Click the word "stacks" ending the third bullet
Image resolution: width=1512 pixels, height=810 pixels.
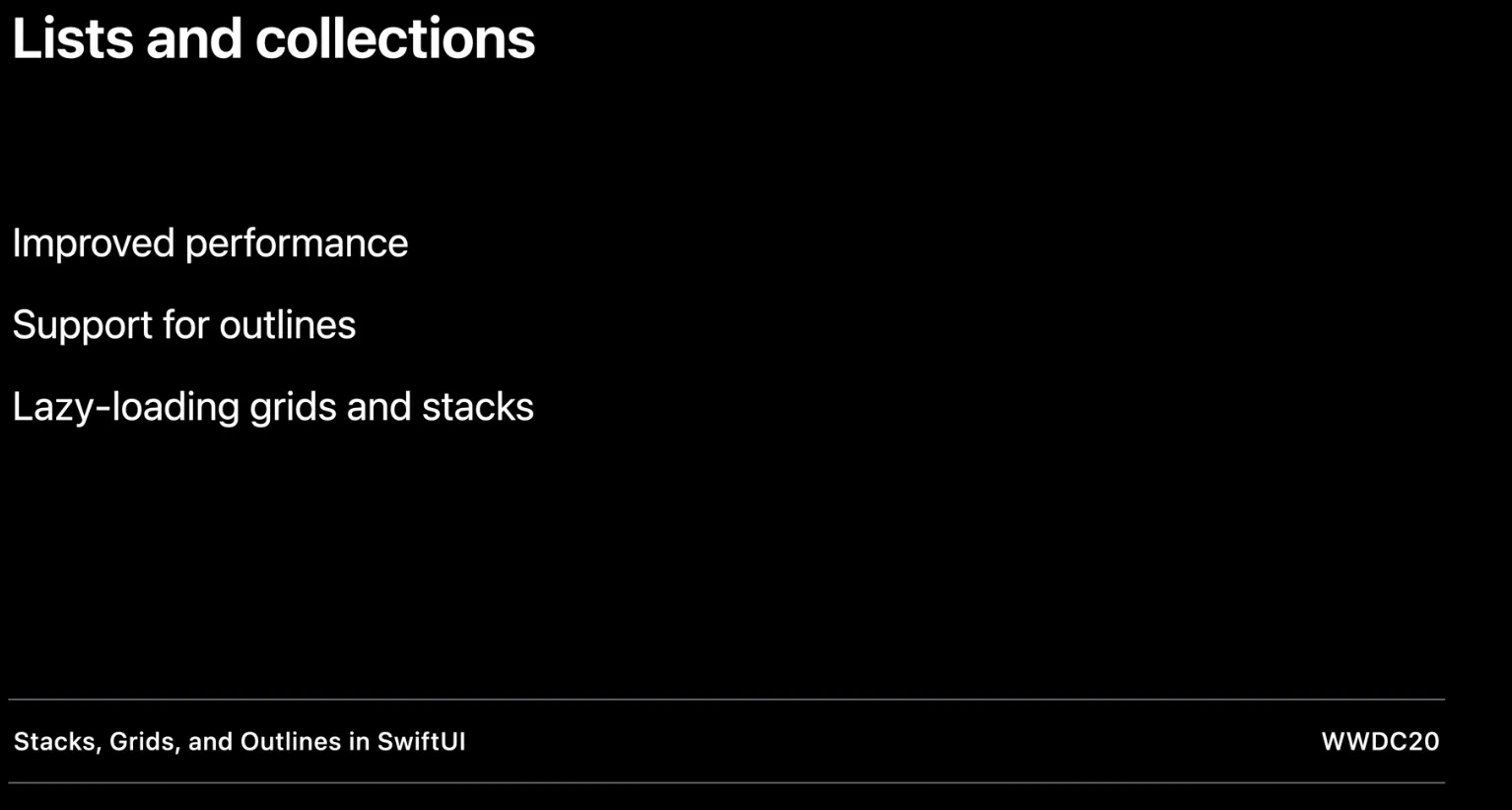click(478, 407)
